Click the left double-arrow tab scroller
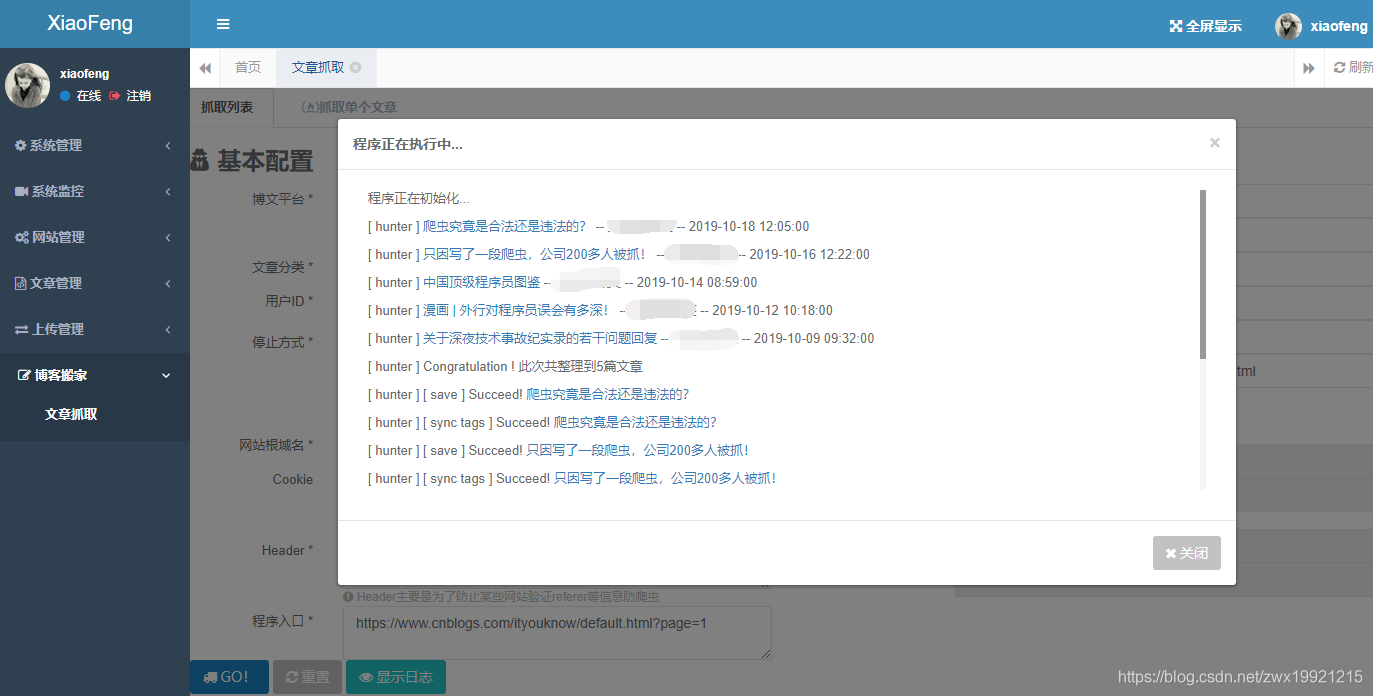 coord(204,67)
